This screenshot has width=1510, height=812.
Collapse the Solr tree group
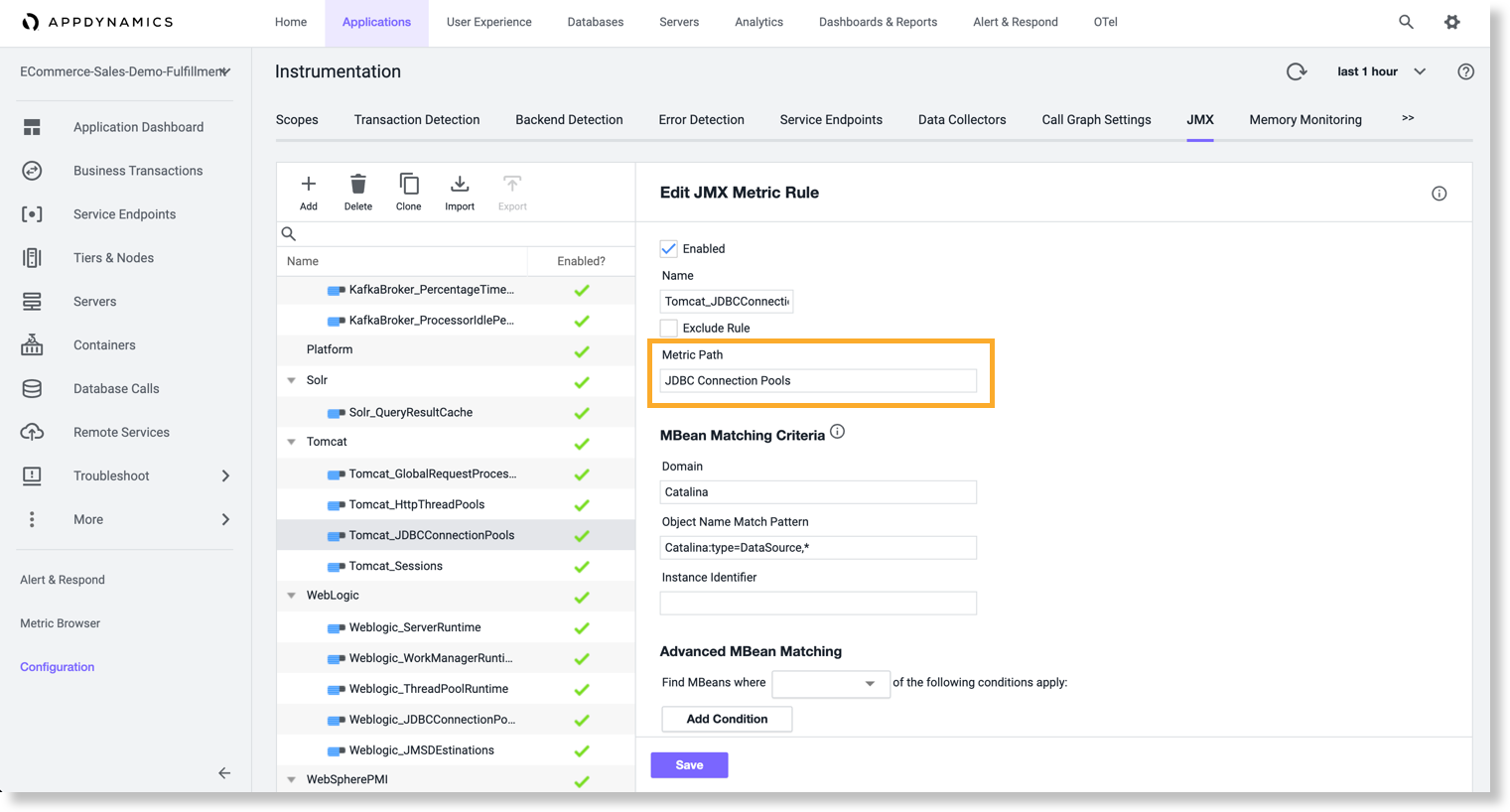(292, 380)
